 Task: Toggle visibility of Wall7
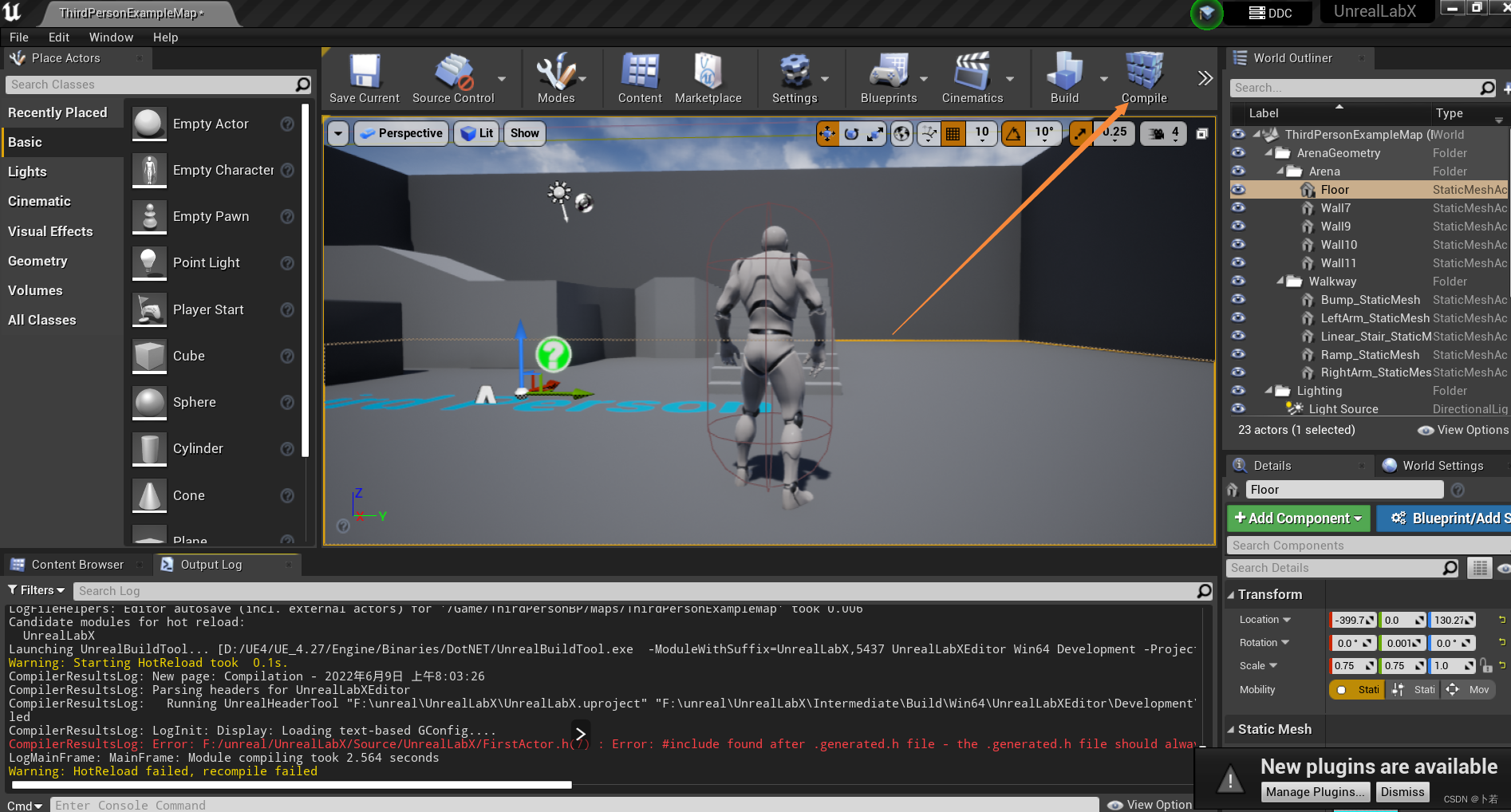[x=1238, y=208]
